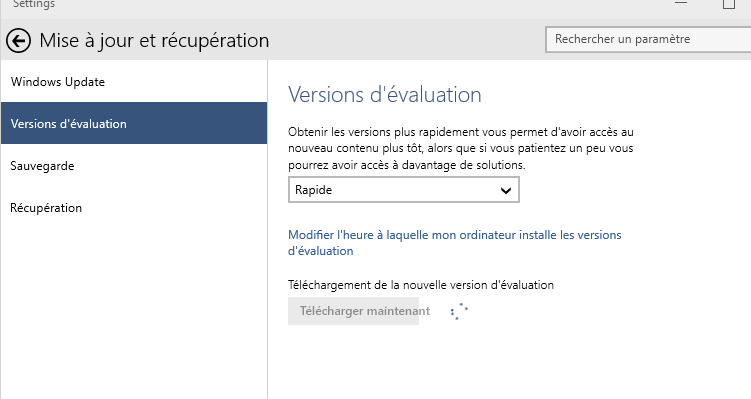This screenshot has width=751, height=399.
Task: Click the Mise à jour et récupération header
Action: 154,40
